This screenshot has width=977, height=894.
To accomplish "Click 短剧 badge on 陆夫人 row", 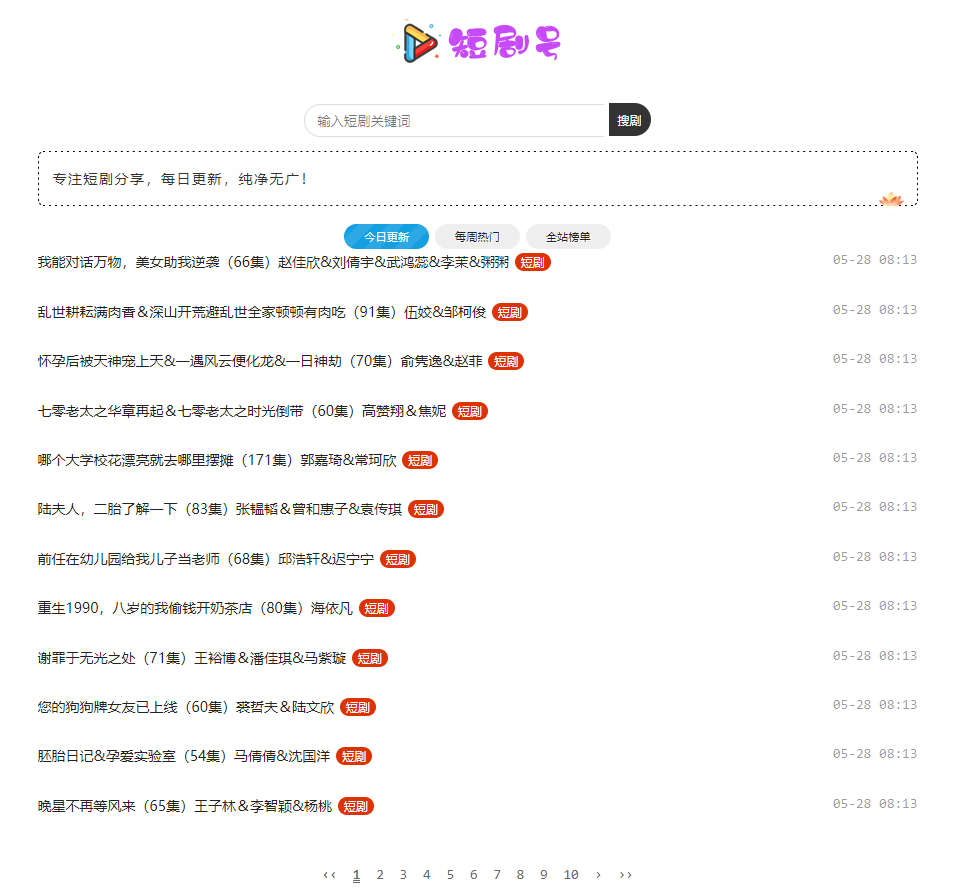I will tap(426, 510).
